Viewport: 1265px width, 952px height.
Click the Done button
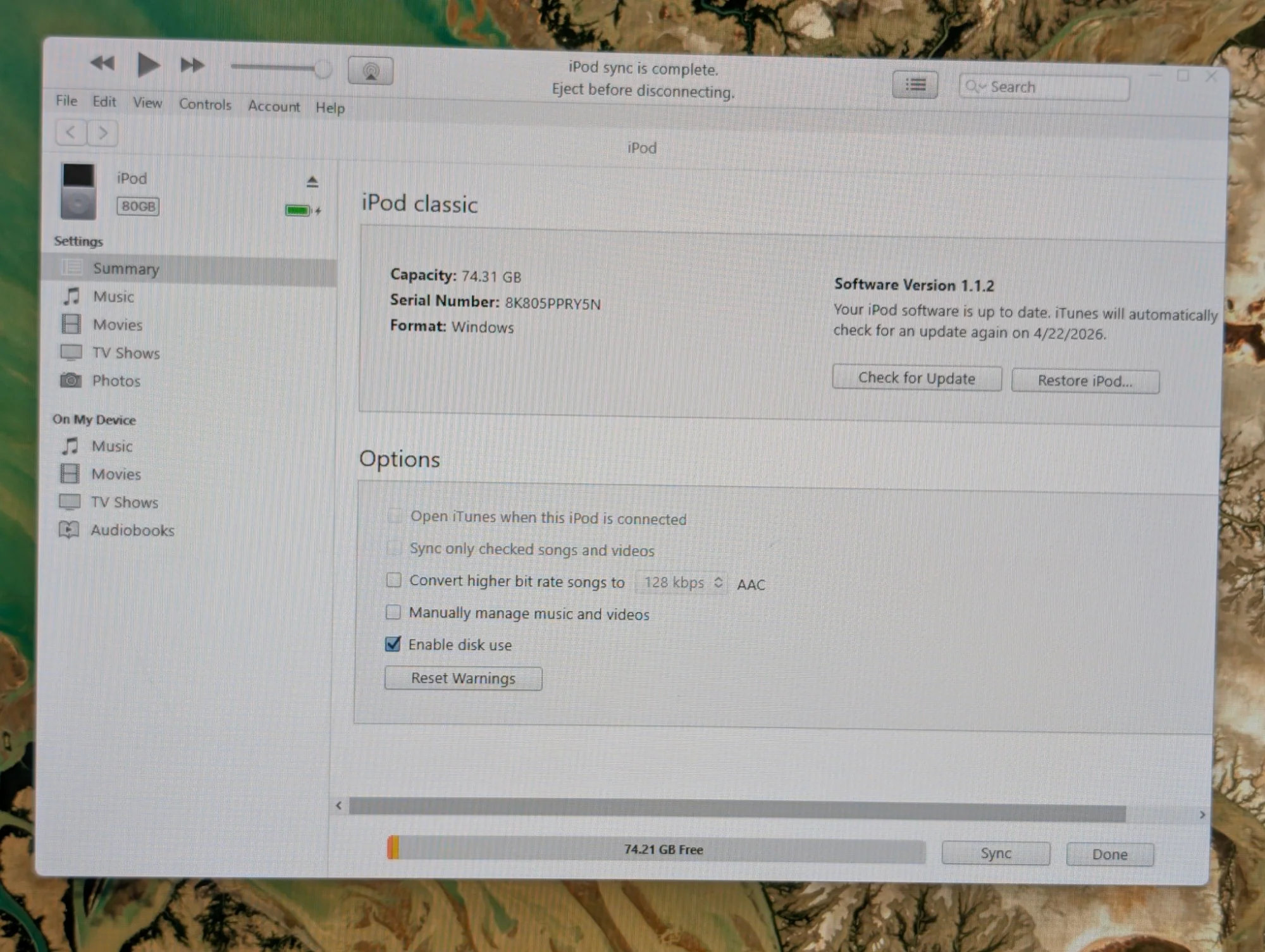tap(1110, 855)
